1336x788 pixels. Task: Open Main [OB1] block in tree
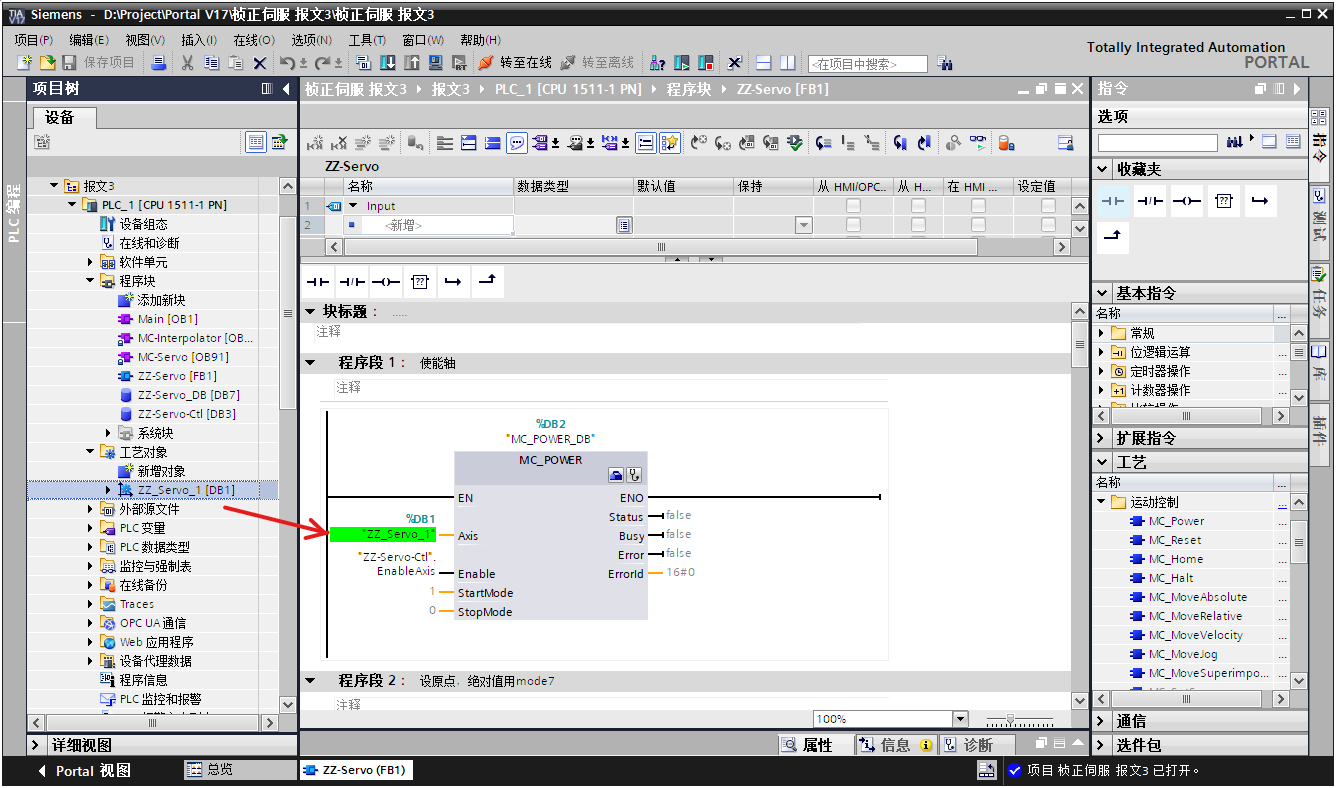pos(167,319)
